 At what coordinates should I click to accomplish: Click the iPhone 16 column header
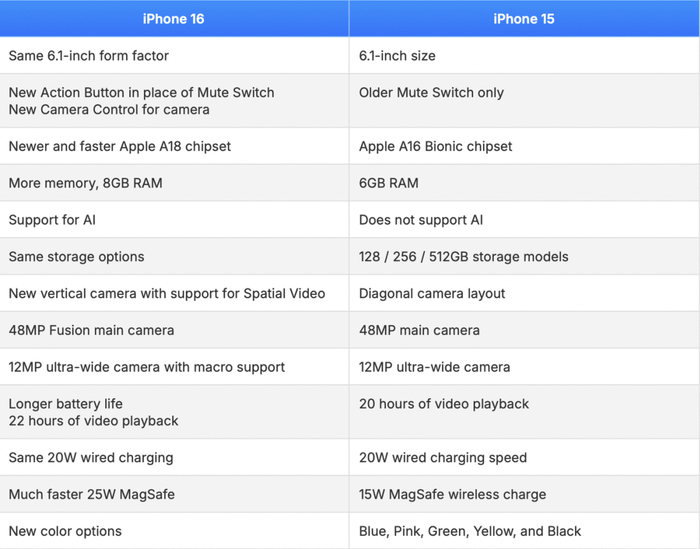174,19
